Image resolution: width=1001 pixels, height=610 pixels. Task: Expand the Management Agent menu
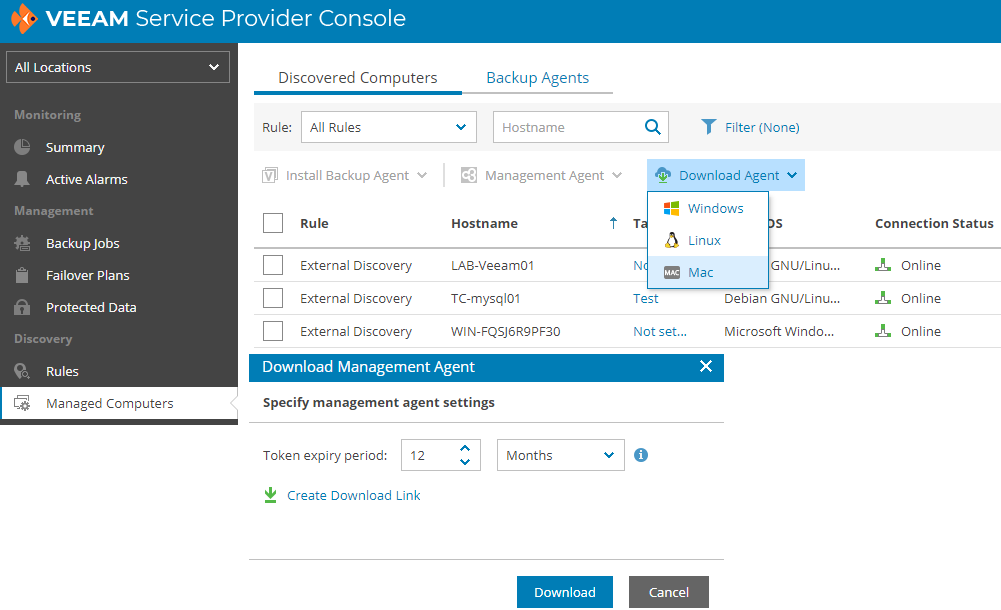617,175
